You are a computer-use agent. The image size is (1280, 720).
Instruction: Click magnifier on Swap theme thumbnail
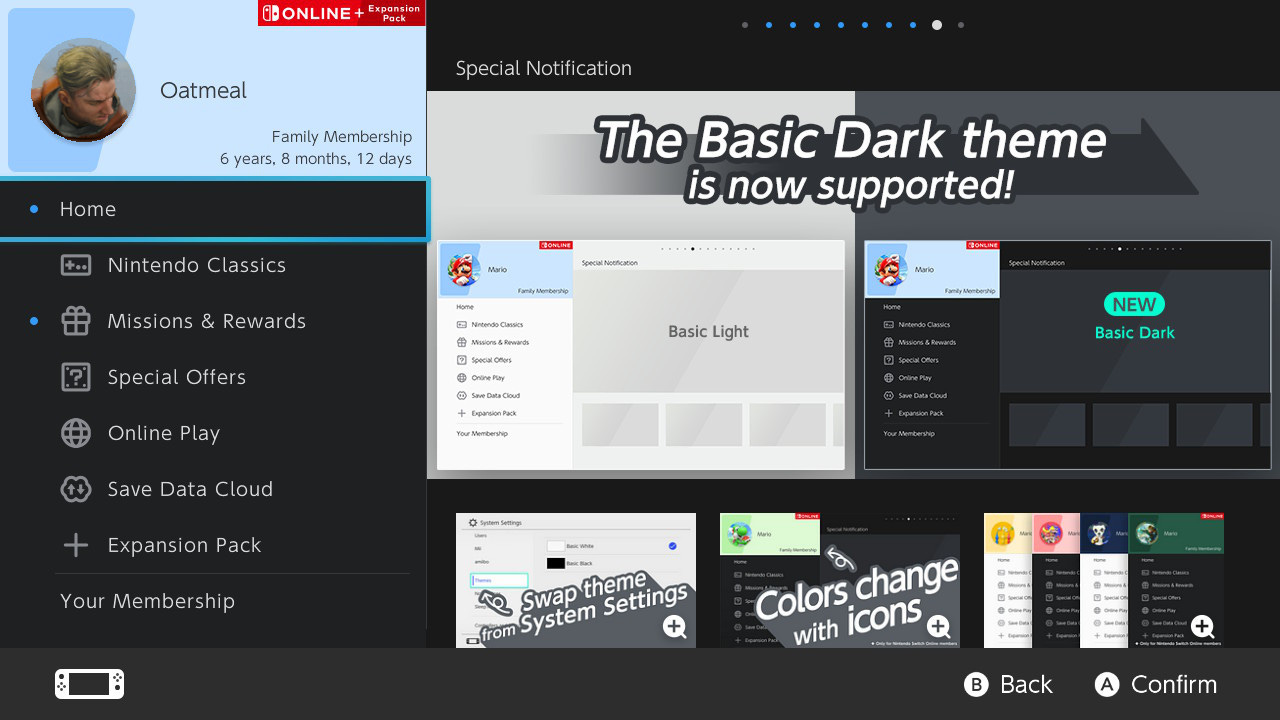(674, 627)
